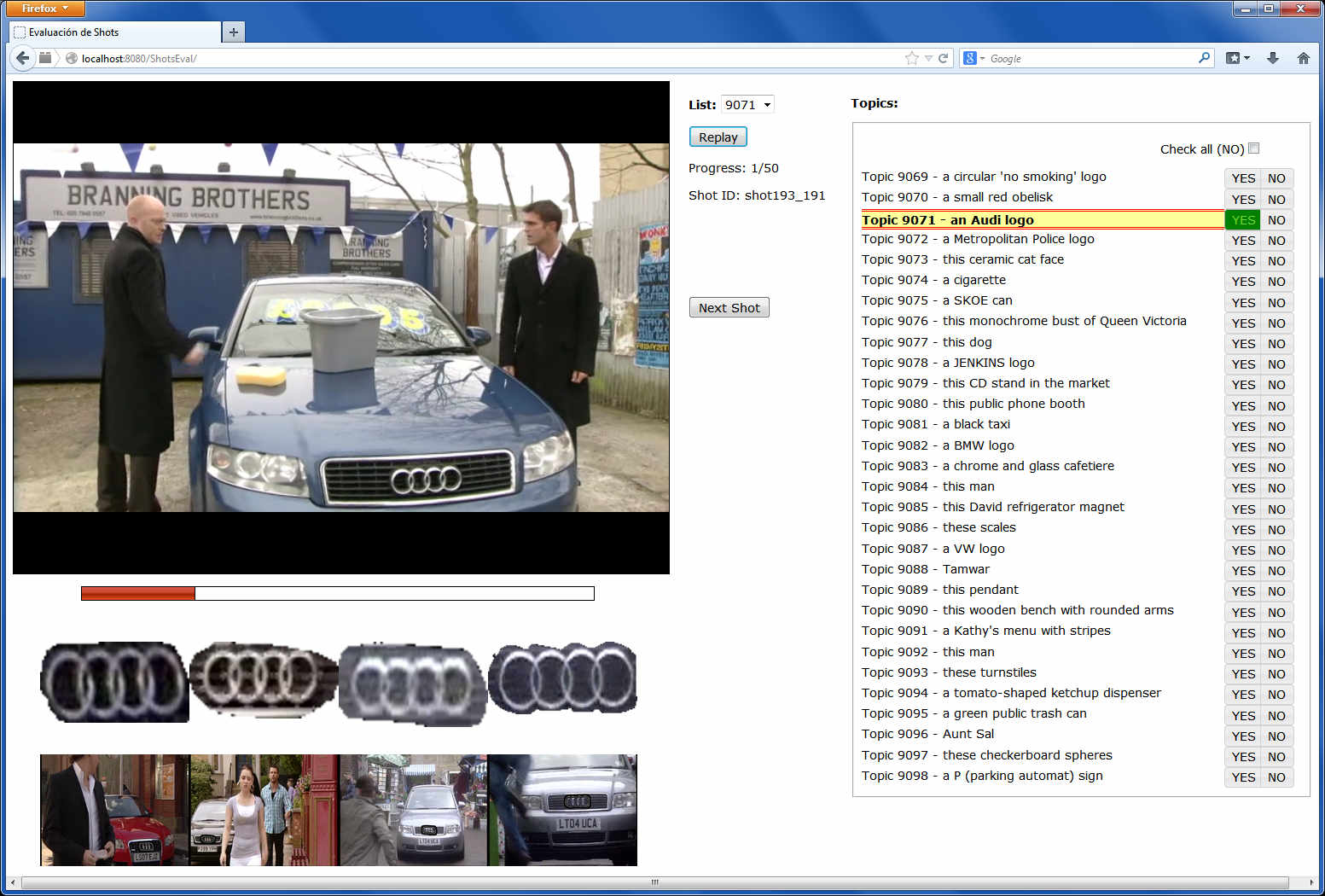Image resolution: width=1325 pixels, height=896 pixels.
Task: Click the text 'Topic 9090 - this wooden bench with rounded arms'
Action: pos(1018,610)
